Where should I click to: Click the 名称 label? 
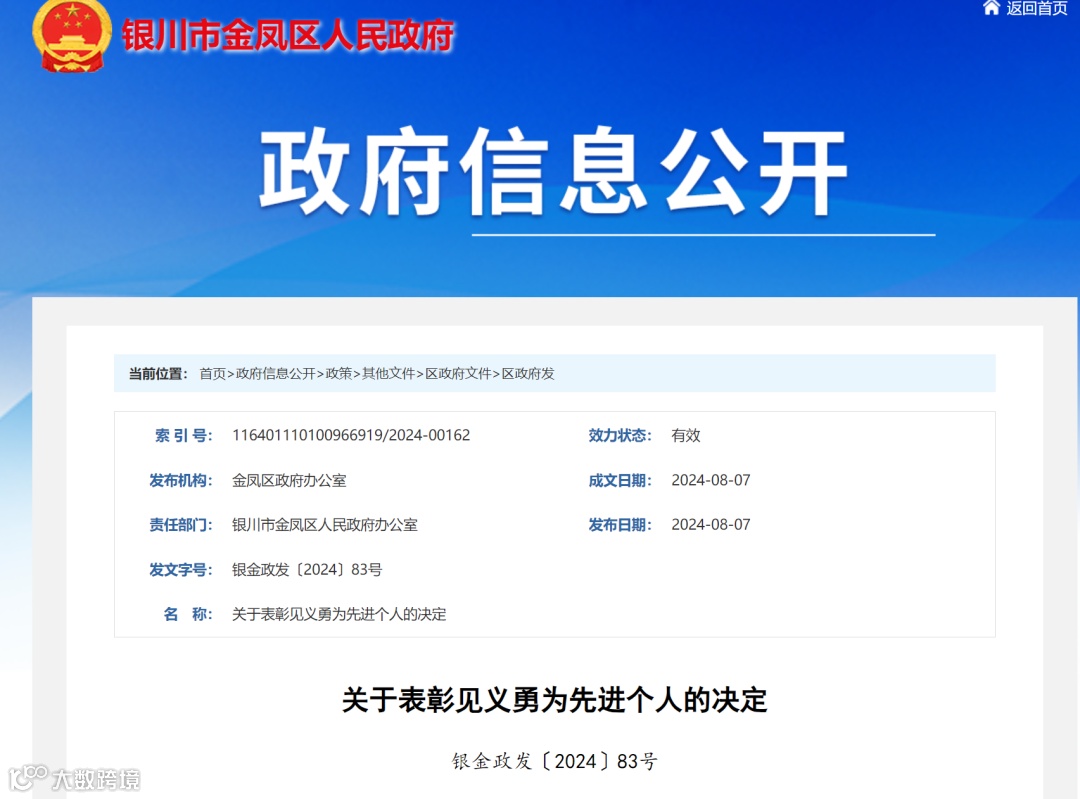187,614
